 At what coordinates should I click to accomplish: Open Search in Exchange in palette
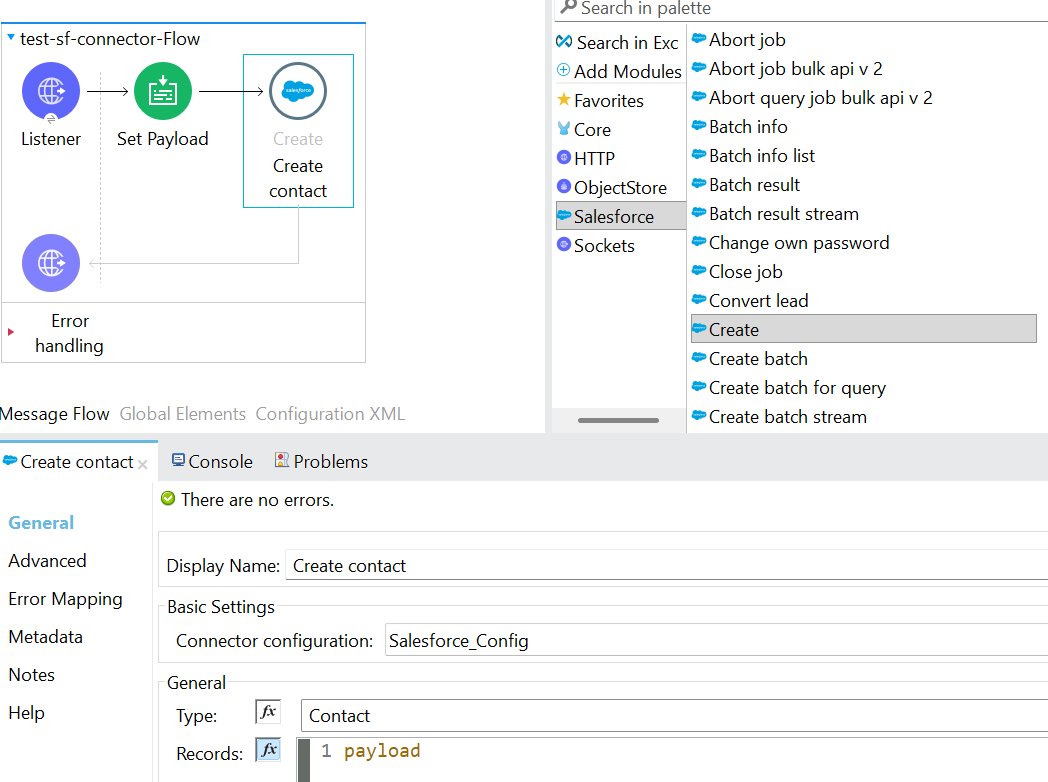click(x=618, y=43)
